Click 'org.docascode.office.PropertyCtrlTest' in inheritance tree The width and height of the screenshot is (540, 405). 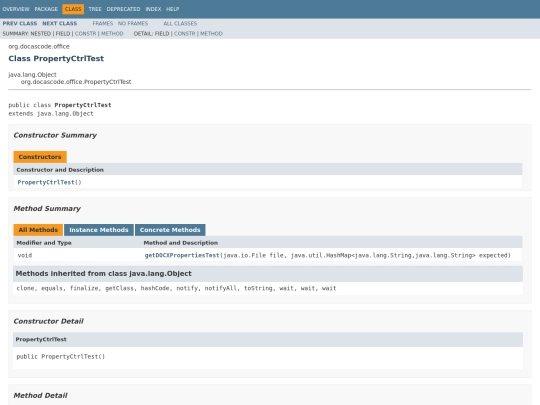coord(76,82)
